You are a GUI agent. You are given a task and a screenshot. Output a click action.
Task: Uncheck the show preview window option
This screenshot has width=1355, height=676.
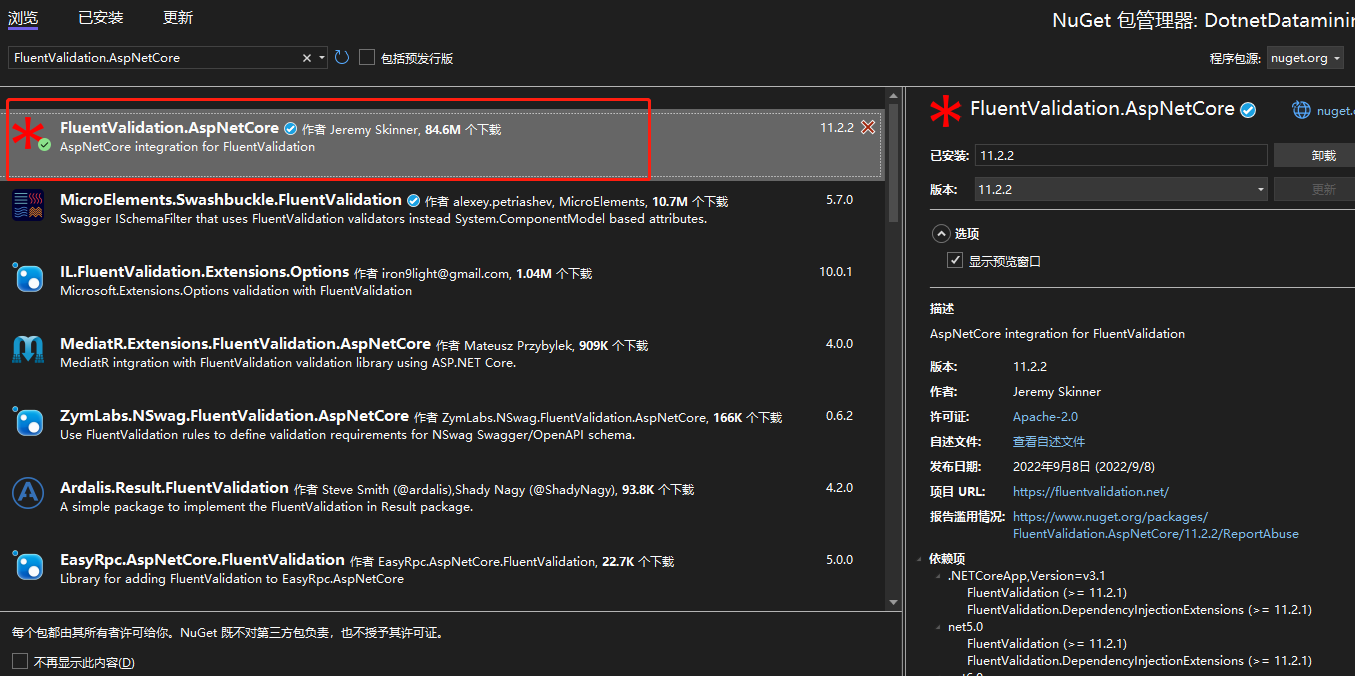954,261
